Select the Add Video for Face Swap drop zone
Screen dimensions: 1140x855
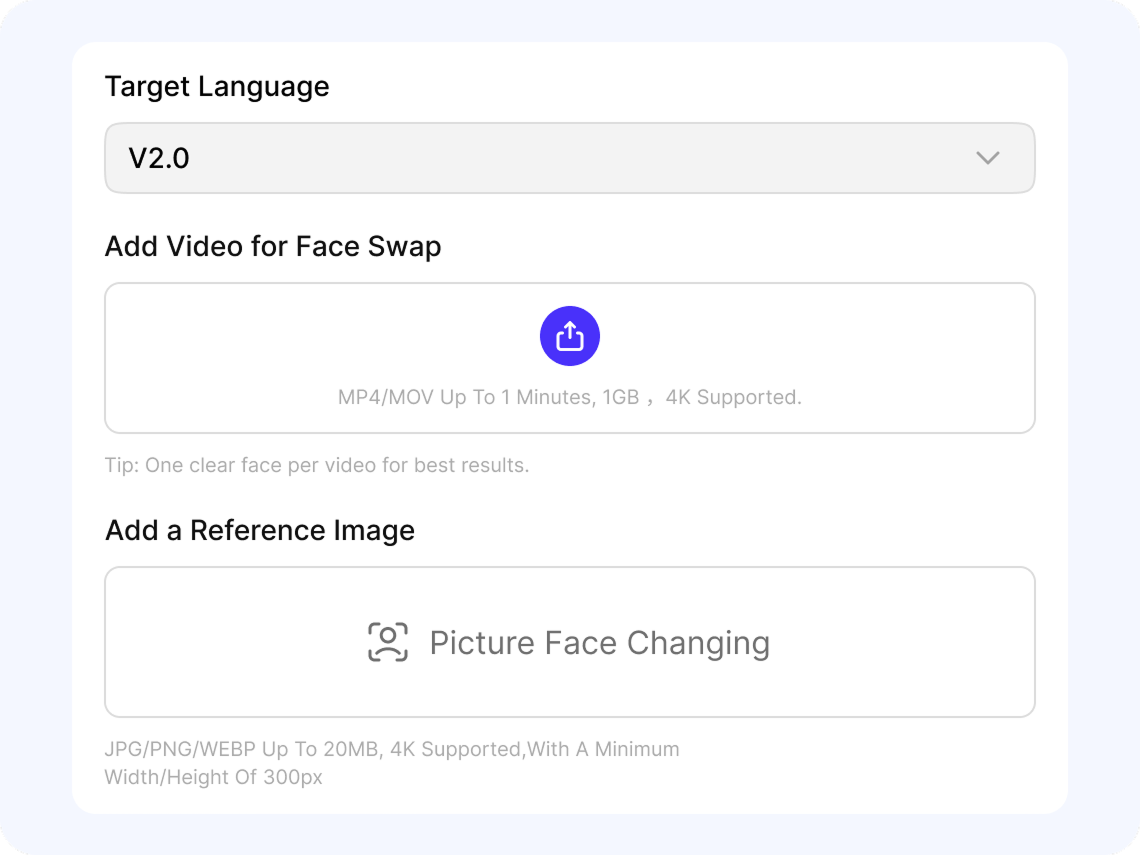570,357
